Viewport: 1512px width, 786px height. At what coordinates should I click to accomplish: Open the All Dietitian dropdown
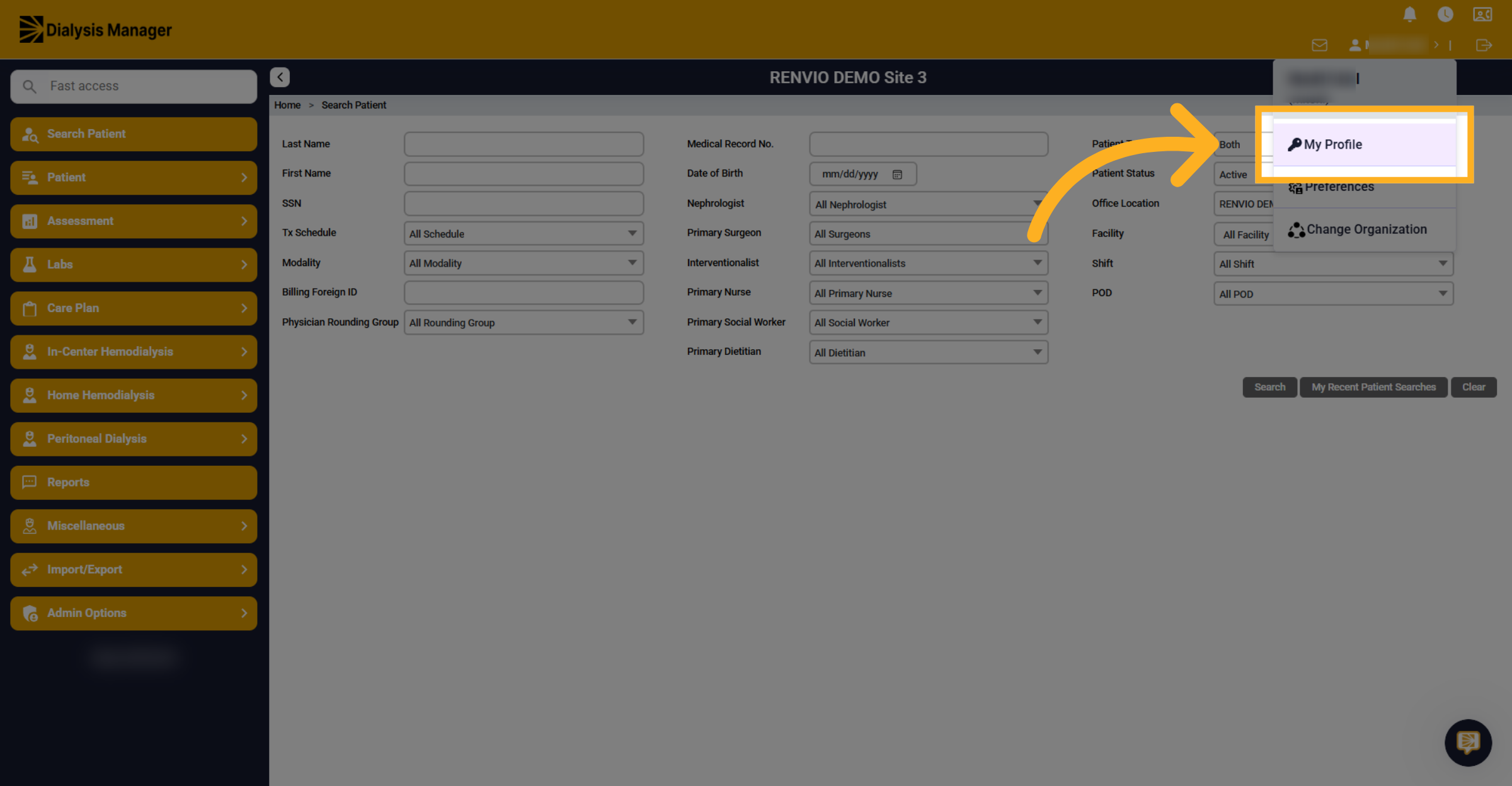tap(929, 352)
